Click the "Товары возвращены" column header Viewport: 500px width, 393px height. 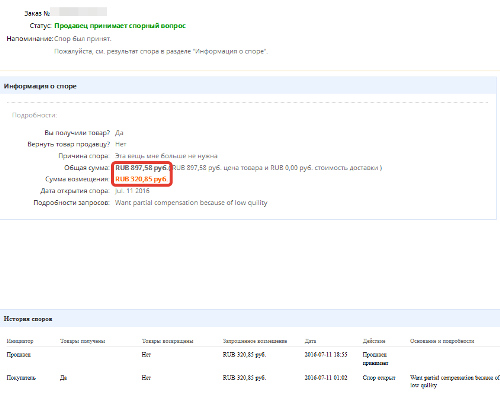click(167, 341)
